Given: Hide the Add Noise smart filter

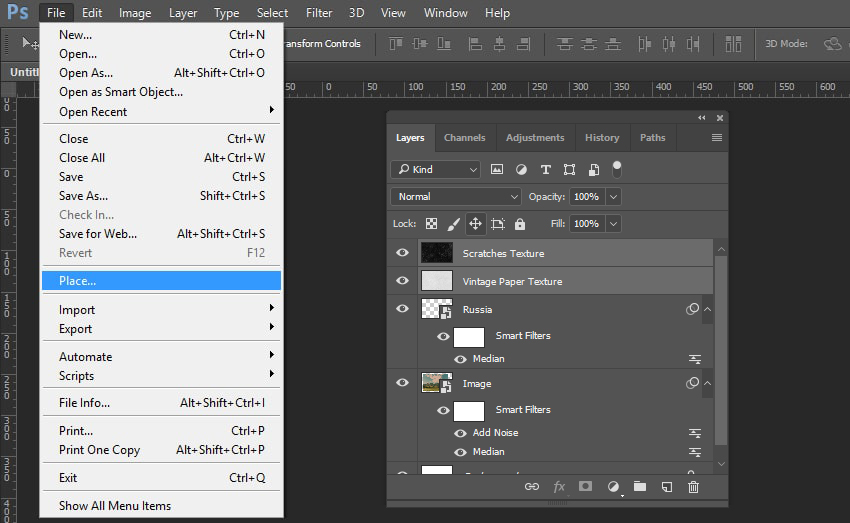Looking at the screenshot, I should click(x=461, y=433).
